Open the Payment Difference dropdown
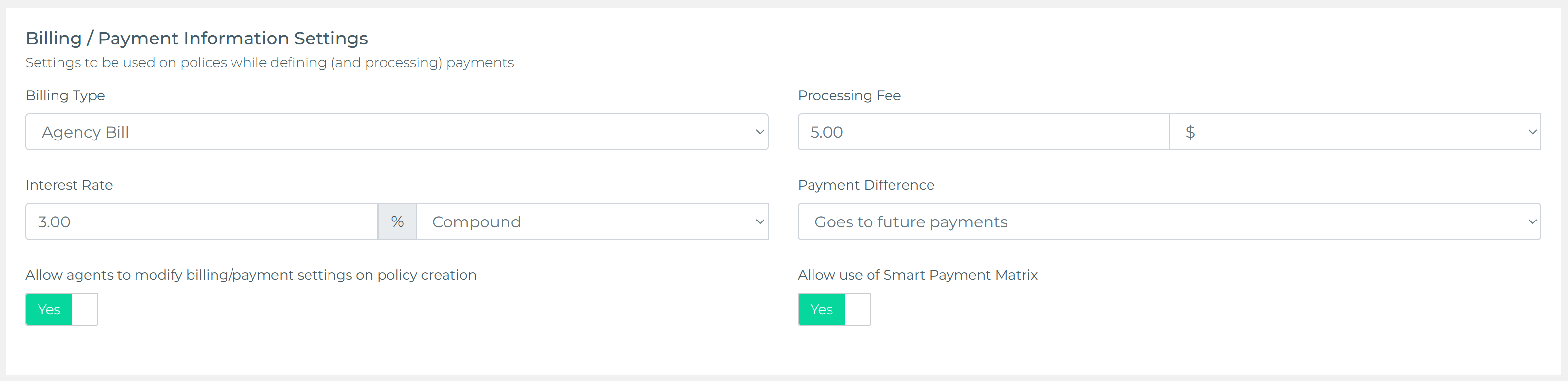This screenshot has height=381, width=1568. (x=1169, y=222)
